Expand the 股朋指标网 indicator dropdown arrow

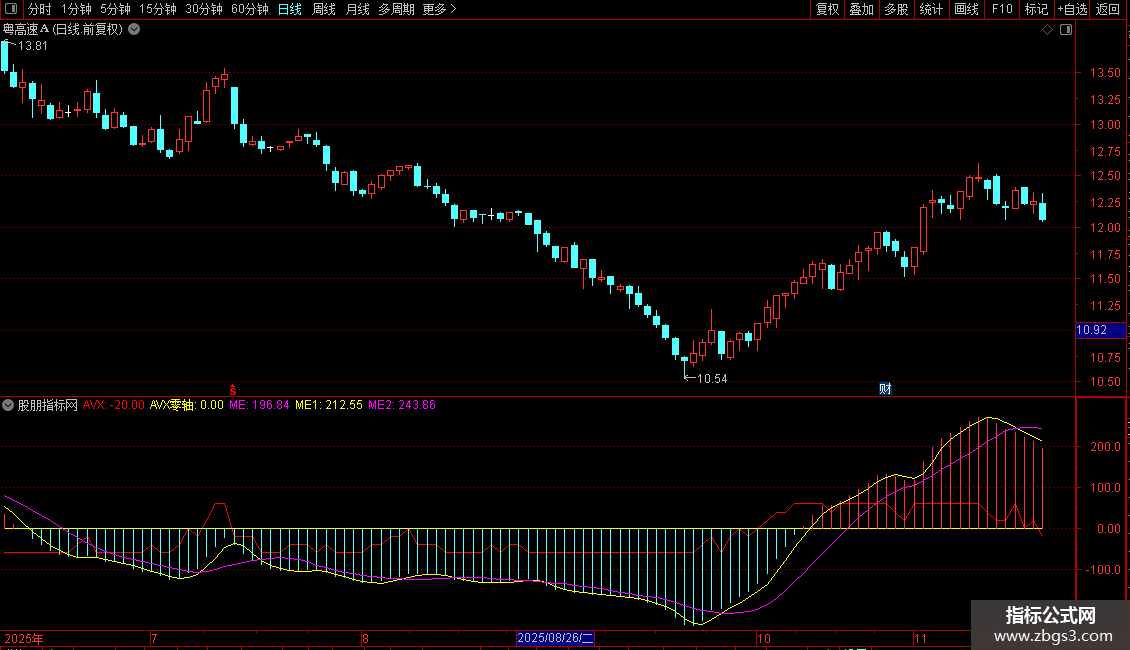[x=9, y=405]
